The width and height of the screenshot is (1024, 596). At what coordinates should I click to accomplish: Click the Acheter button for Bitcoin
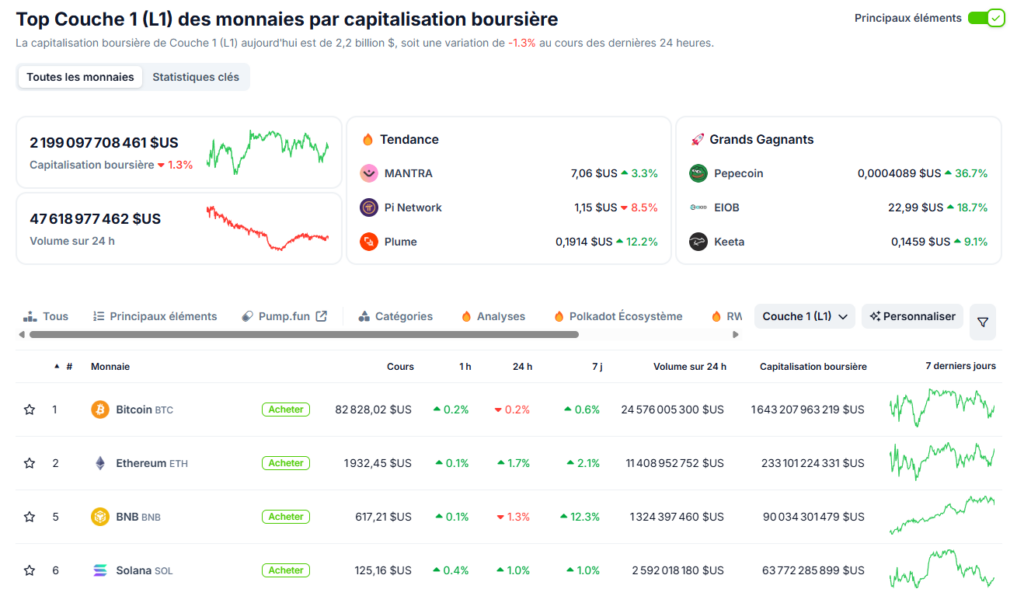(285, 409)
